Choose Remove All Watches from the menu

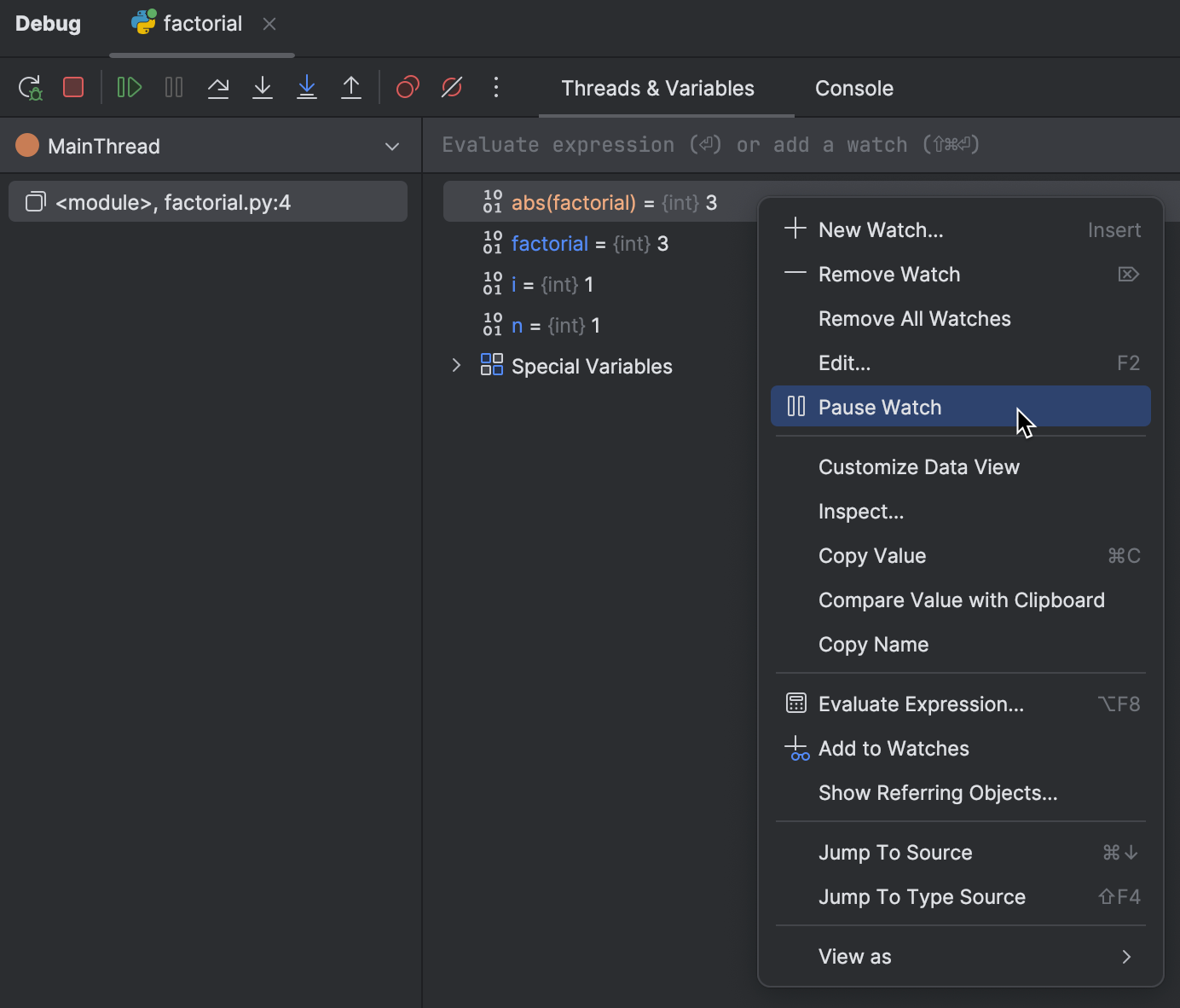tap(914, 319)
